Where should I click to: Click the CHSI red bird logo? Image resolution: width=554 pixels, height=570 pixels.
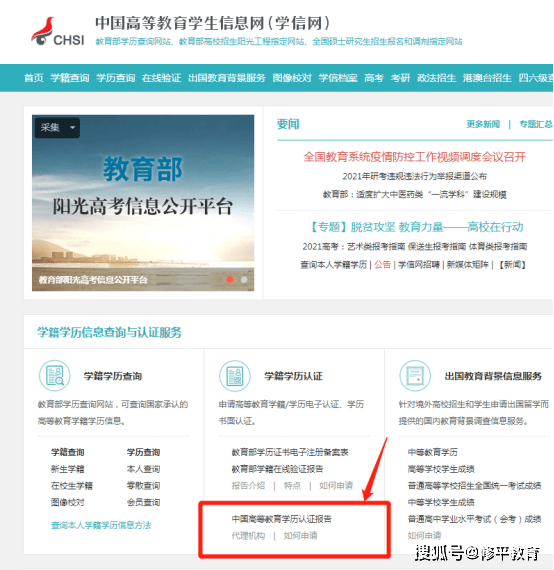[43, 31]
